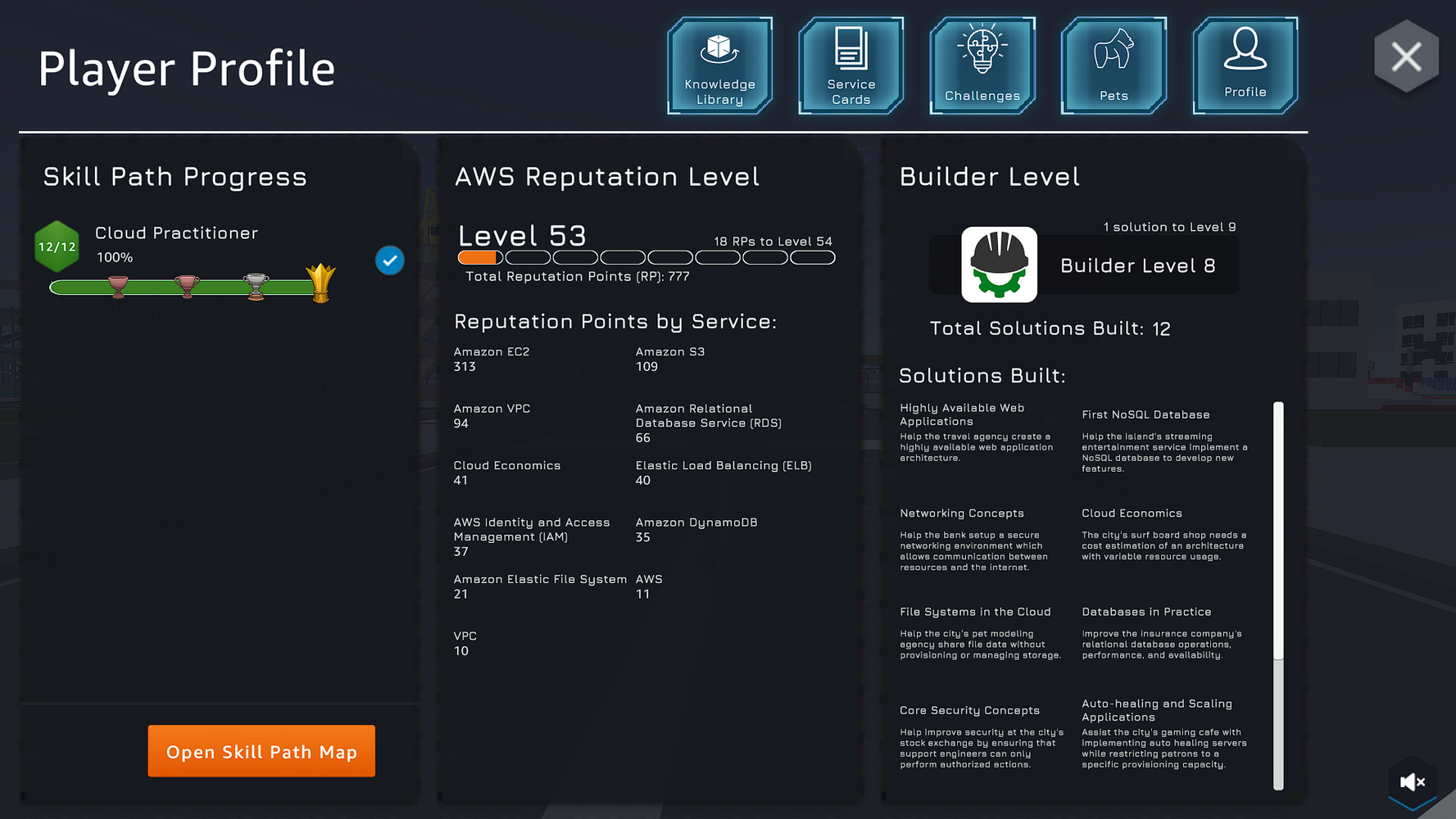This screenshot has width=1456, height=819.
Task: Open the Service Cards section
Action: pyautogui.click(x=850, y=66)
